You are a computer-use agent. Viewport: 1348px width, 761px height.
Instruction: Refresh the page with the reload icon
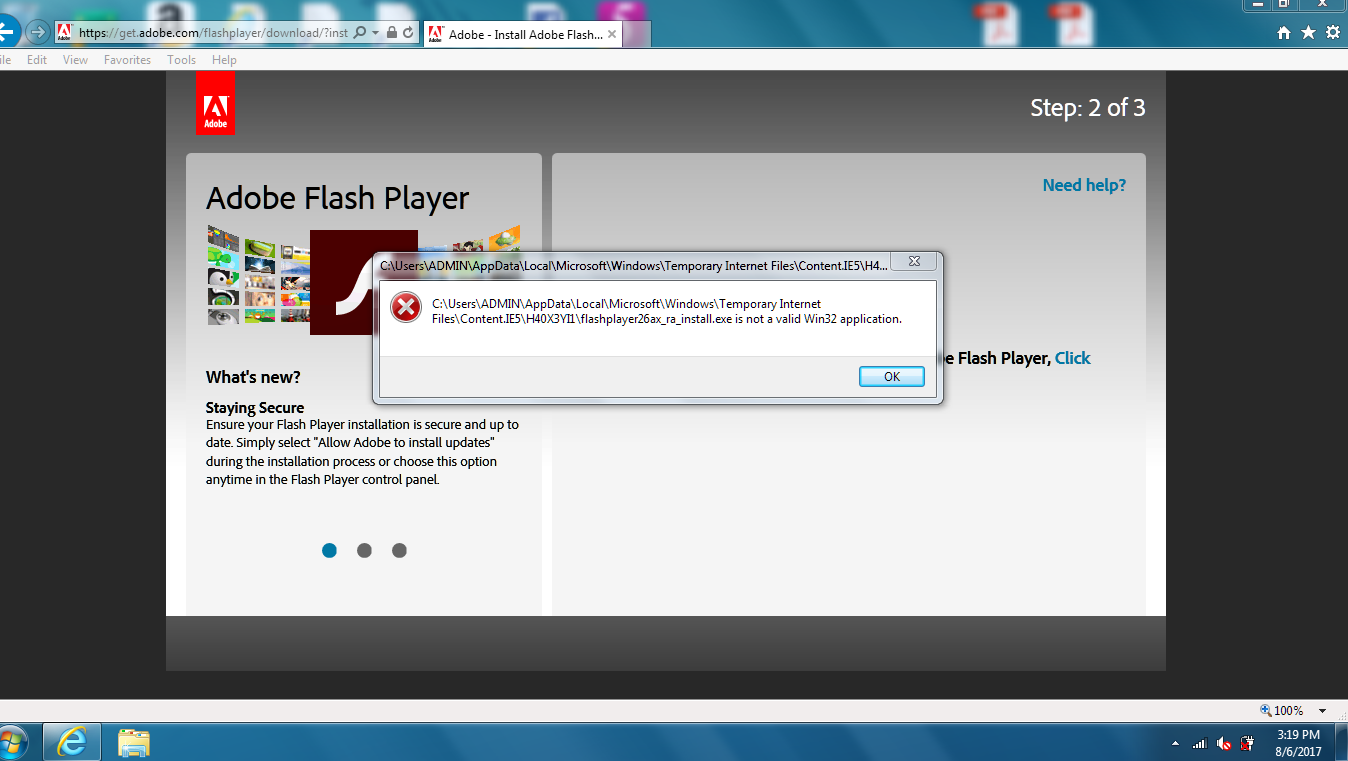[x=408, y=33]
